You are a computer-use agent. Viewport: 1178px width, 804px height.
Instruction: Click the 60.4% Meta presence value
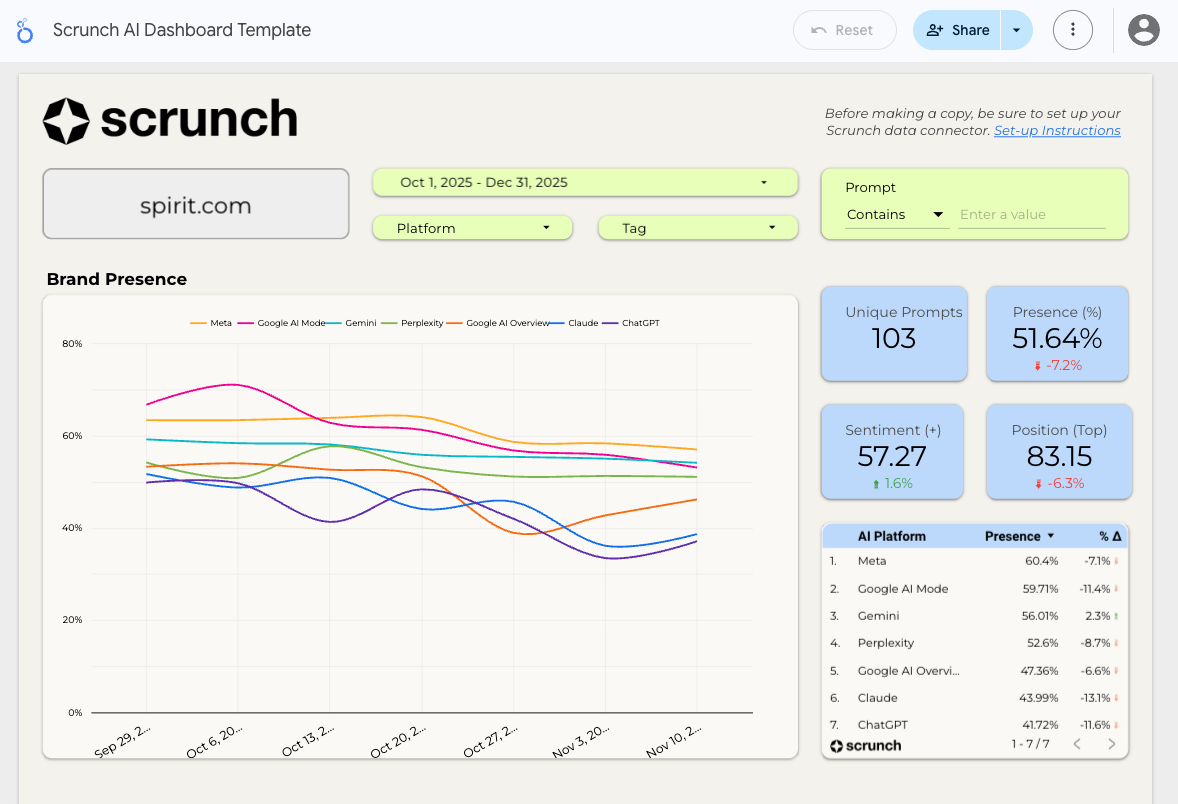click(1041, 561)
